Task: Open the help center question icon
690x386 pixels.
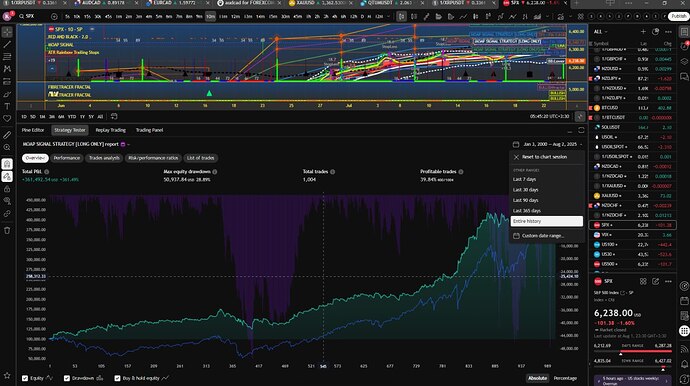Action: point(684,379)
